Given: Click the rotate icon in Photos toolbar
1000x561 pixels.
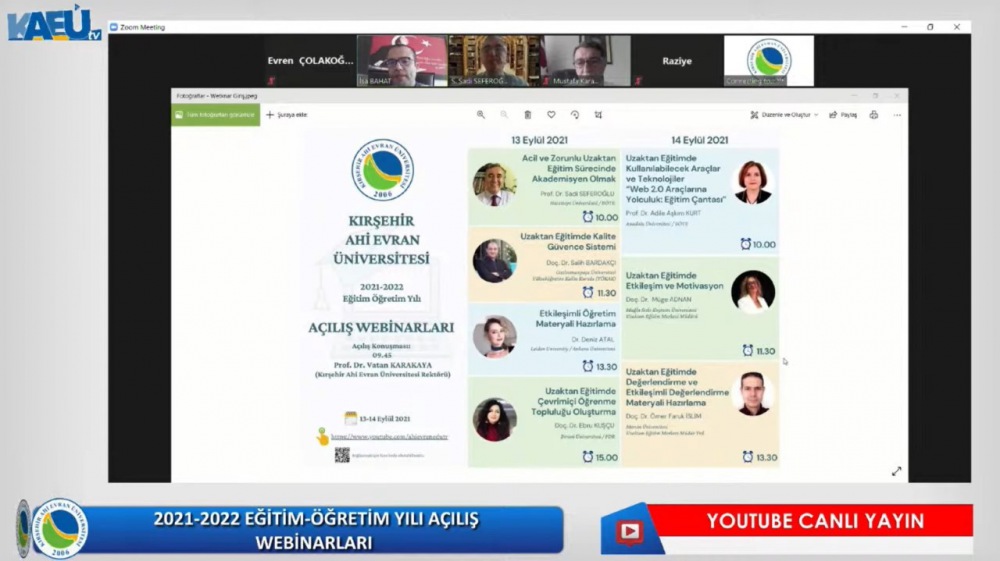Looking at the screenshot, I should pos(575,115).
